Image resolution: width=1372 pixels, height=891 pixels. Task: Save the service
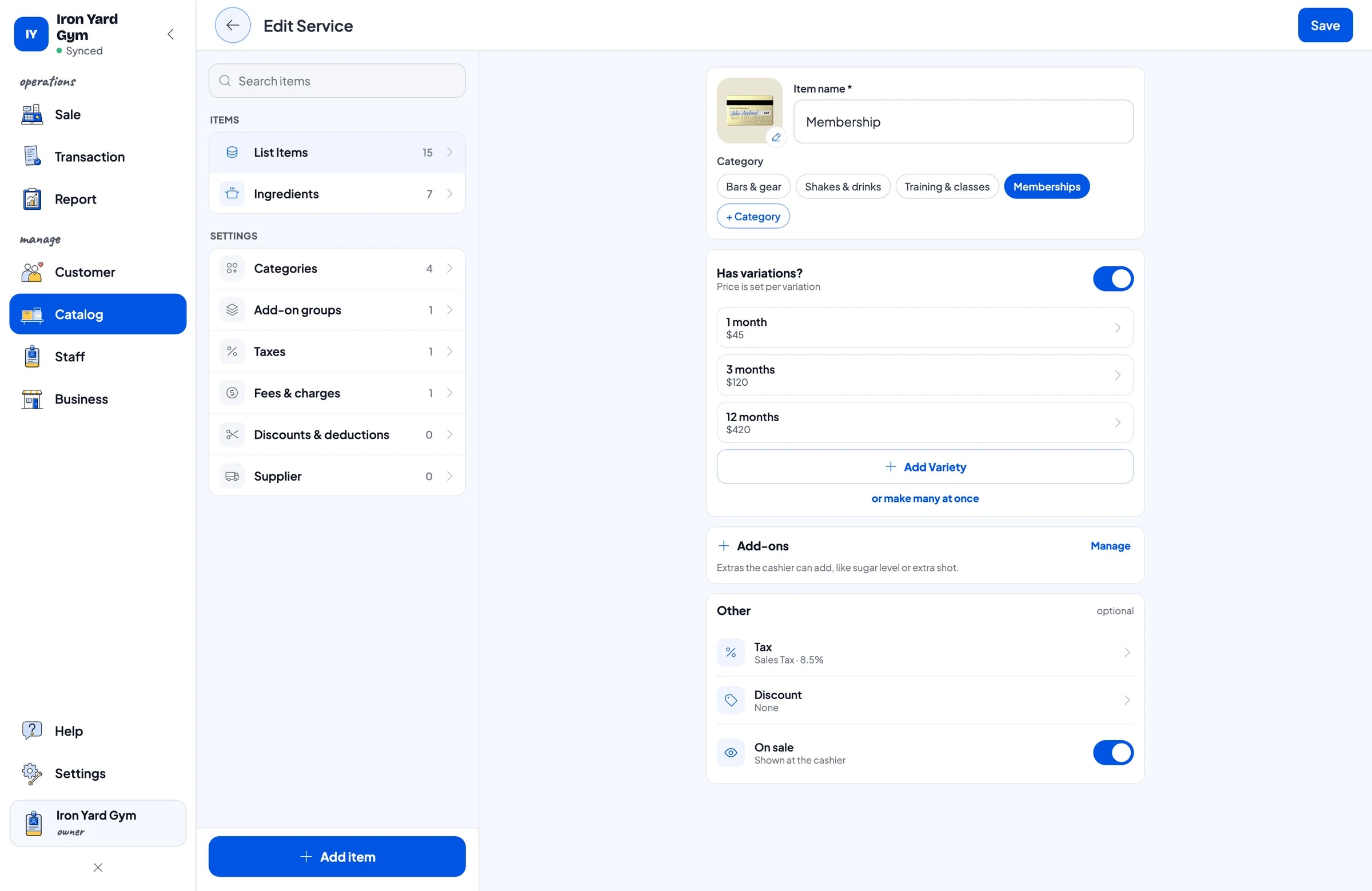1325,25
